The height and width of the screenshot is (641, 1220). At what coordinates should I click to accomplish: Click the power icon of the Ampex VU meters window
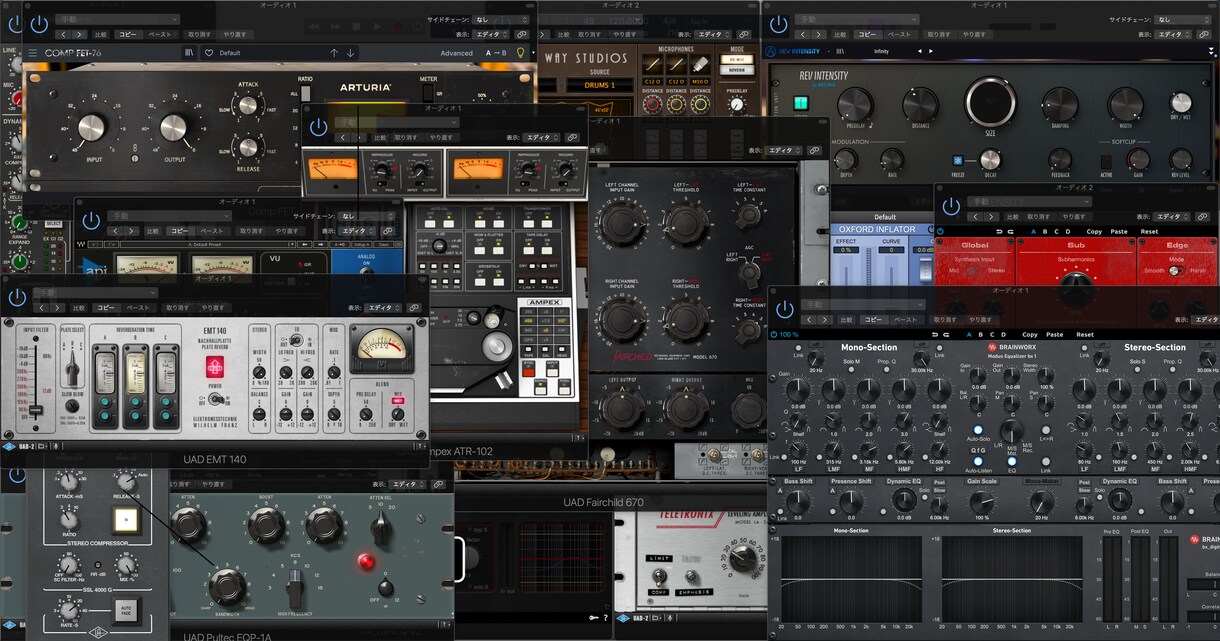tap(319, 127)
